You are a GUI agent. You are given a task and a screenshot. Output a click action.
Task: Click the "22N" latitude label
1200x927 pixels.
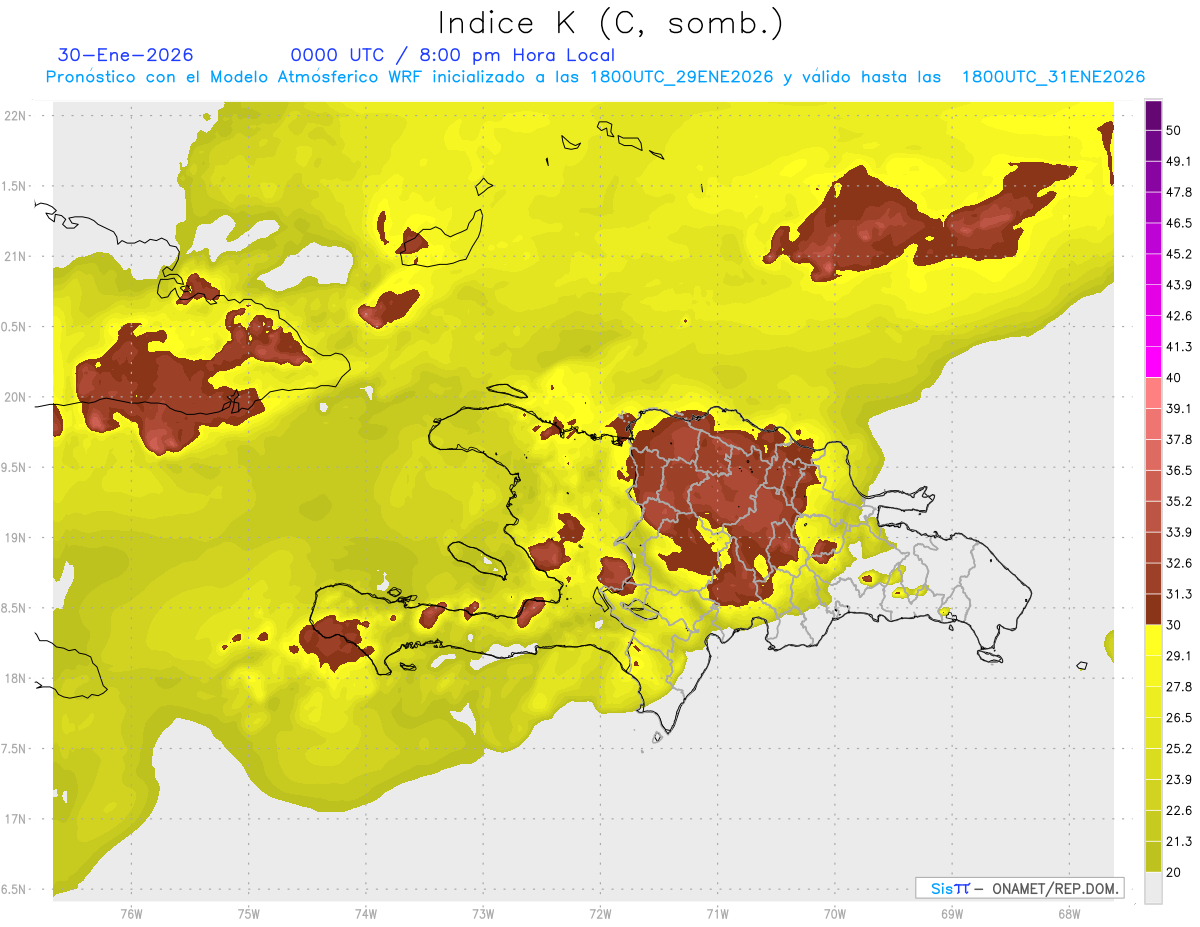tap(17, 115)
